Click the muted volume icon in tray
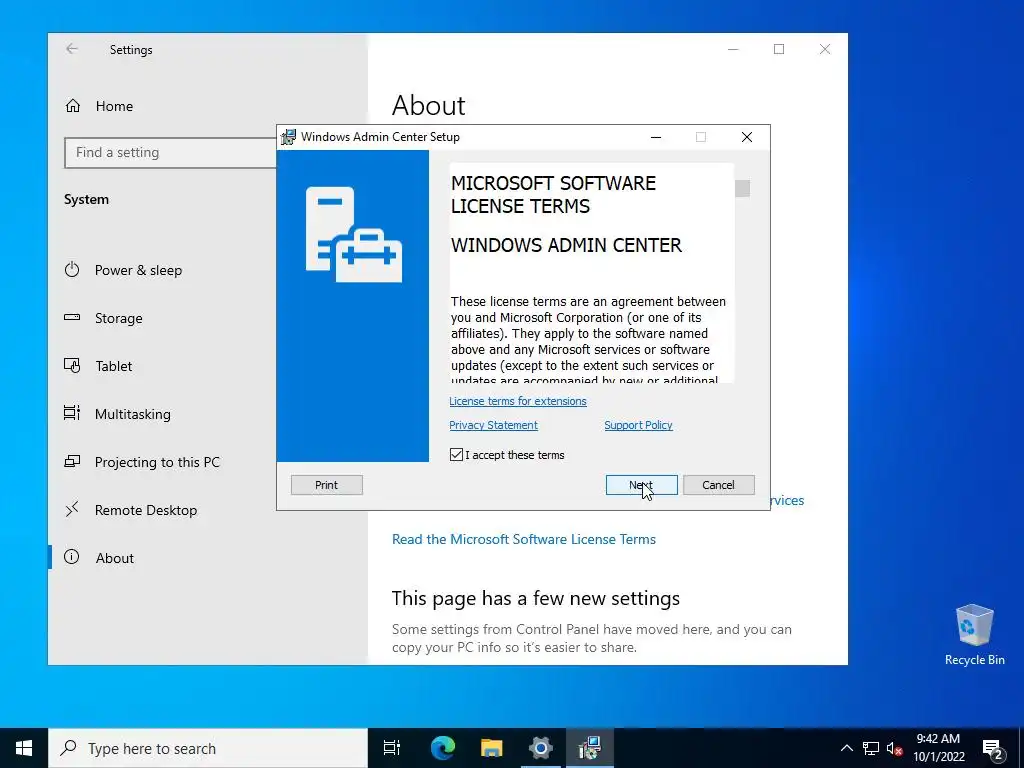The width and height of the screenshot is (1024, 768). (x=894, y=748)
